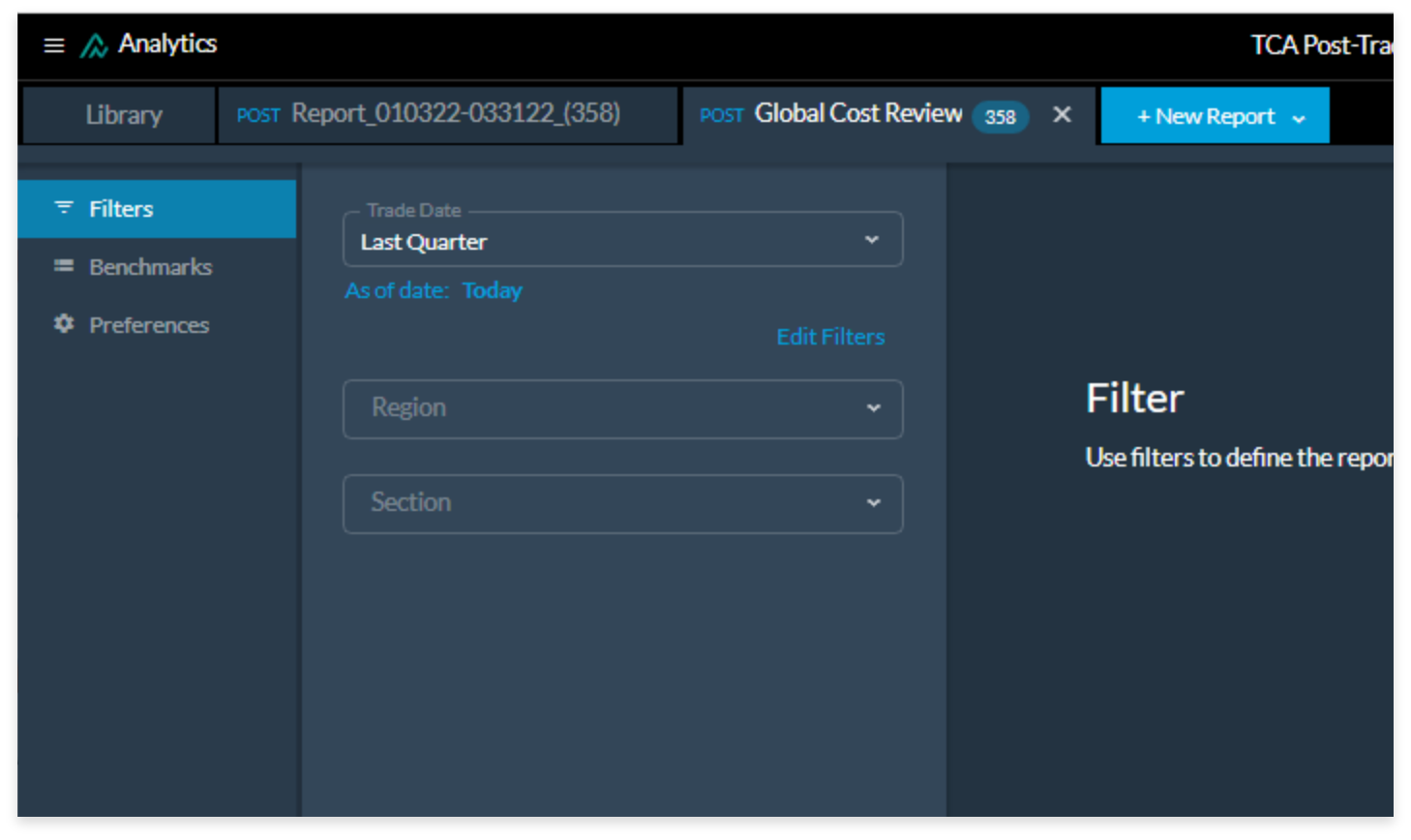Switch to the Library tab
Image resolution: width=1411 pixels, height=840 pixels.
coord(123,115)
